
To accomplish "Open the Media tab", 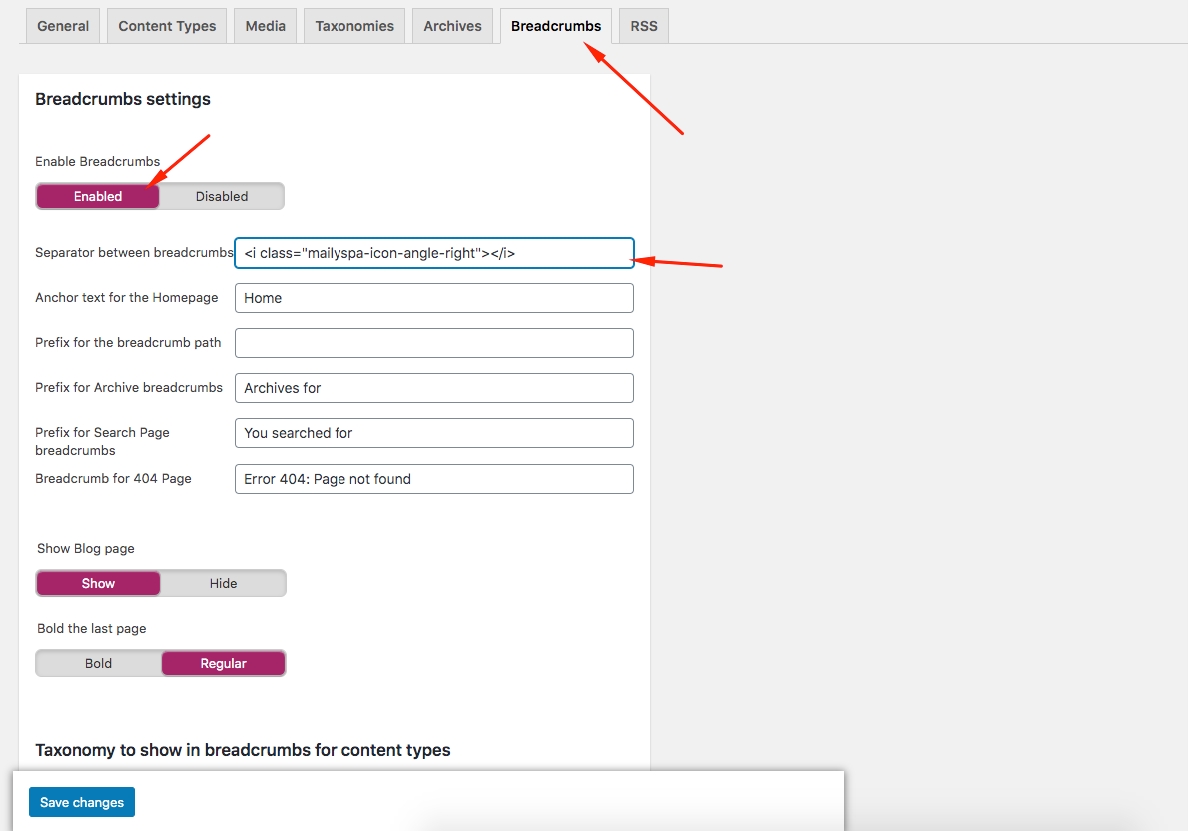I will pos(265,26).
